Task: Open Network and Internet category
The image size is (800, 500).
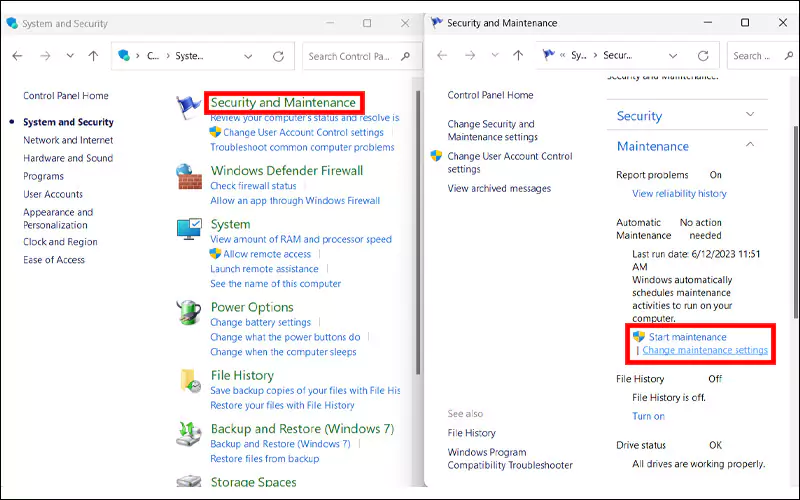Action: (68, 140)
